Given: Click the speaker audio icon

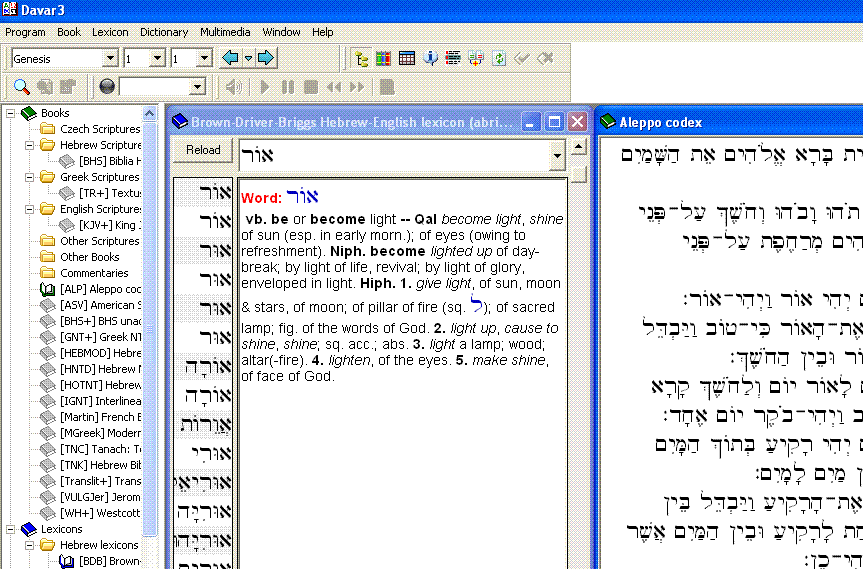Looking at the screenshot, I should pos(233,87).
